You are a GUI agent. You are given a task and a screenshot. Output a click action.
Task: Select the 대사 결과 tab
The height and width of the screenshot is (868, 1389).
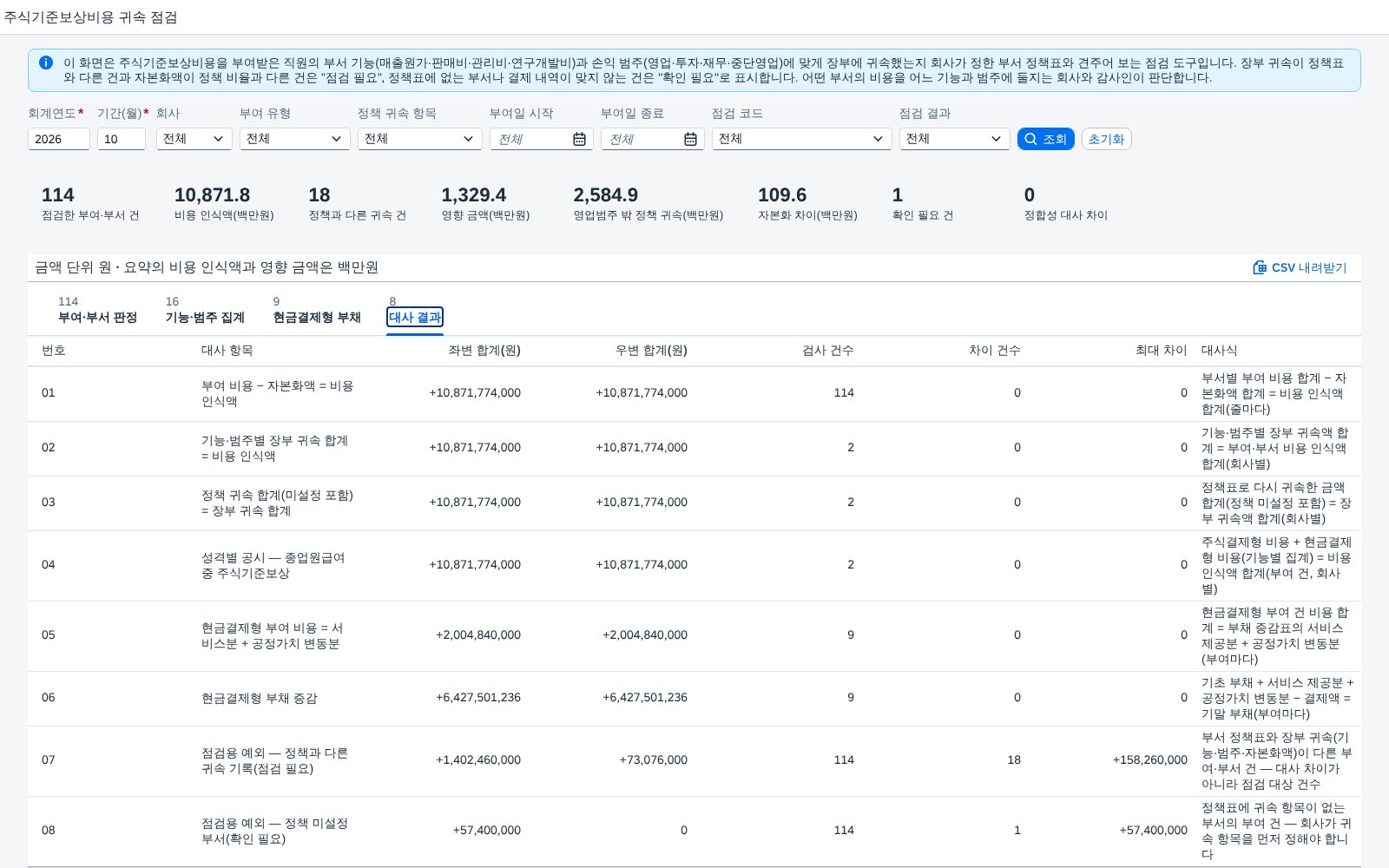415,317
